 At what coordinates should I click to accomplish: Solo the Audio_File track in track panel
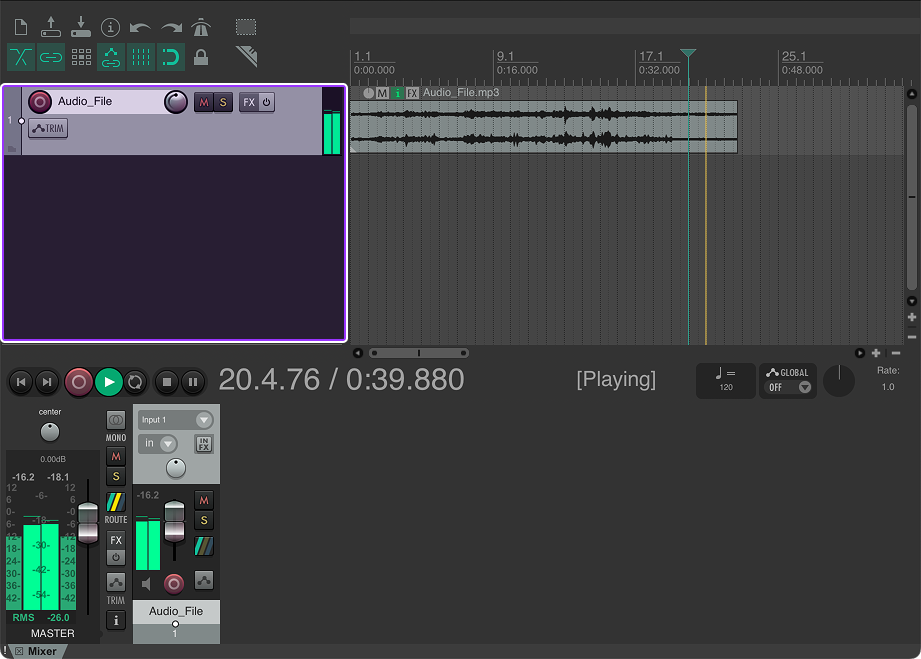[223, 102]
